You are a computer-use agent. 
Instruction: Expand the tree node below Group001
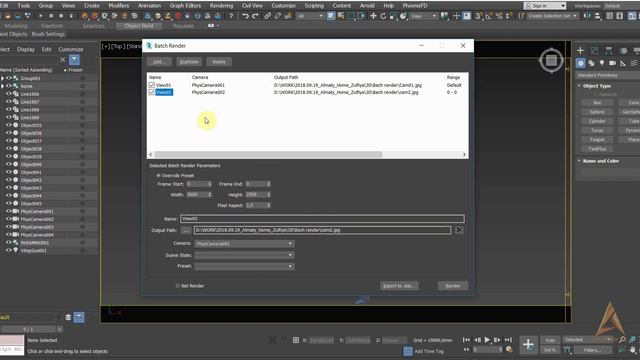[x=2, y=86]
